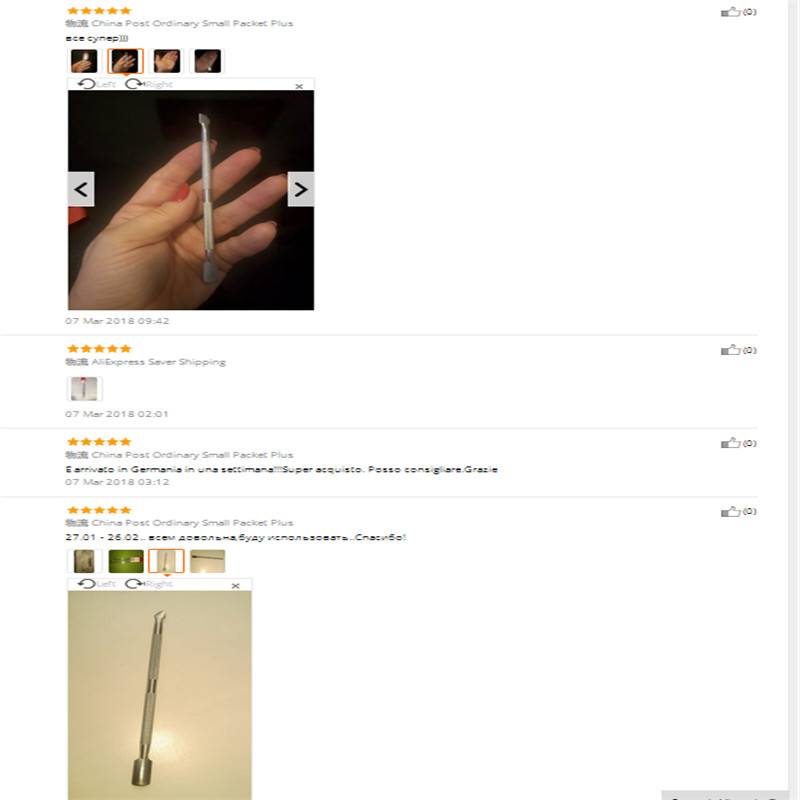Open thumbnail in AliExpress Saver Shipping review
This screenshot has width=800, height=800.
tap(84, 389)
